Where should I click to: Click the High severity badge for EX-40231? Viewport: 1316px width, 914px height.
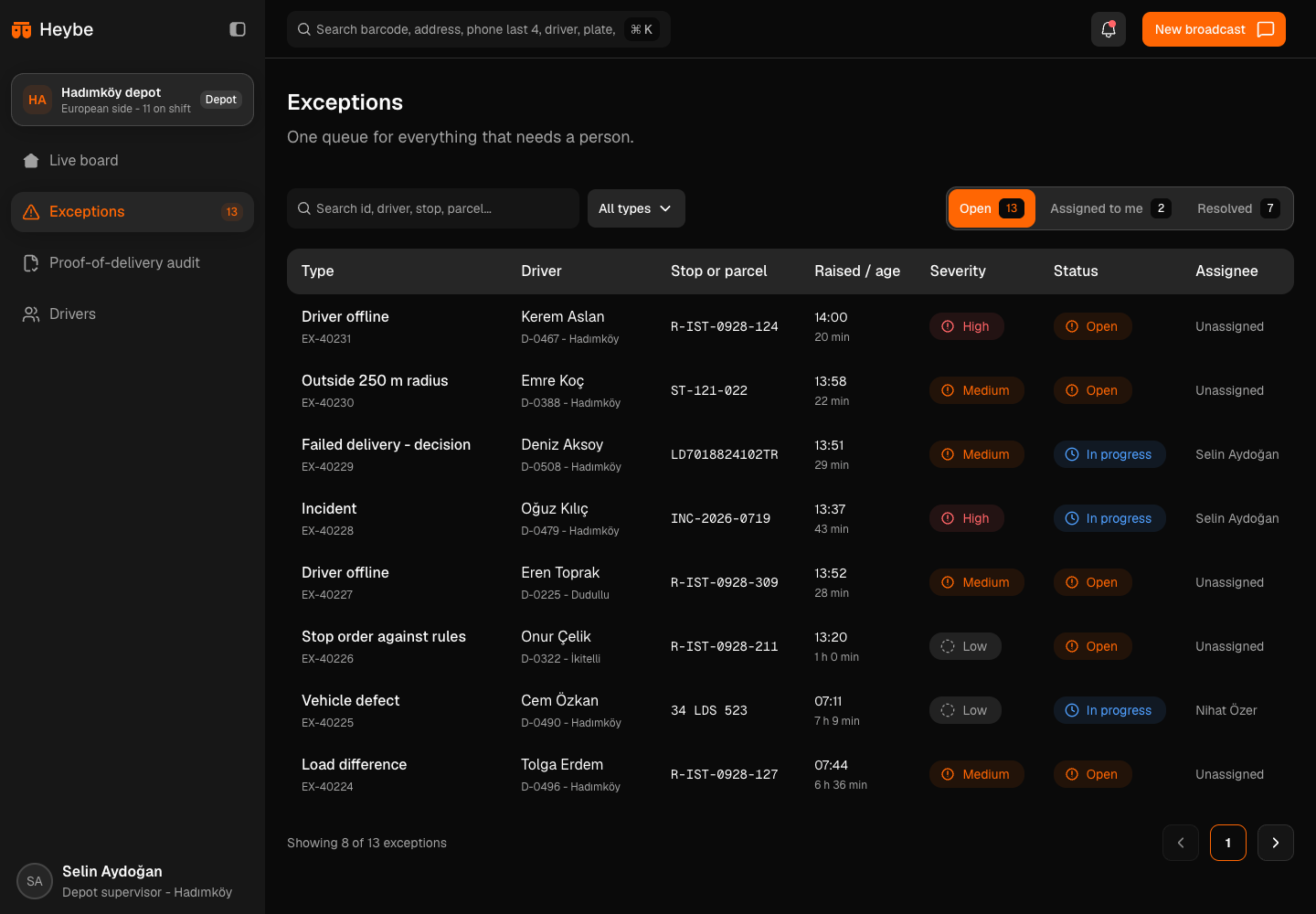[x=967, y=326]
